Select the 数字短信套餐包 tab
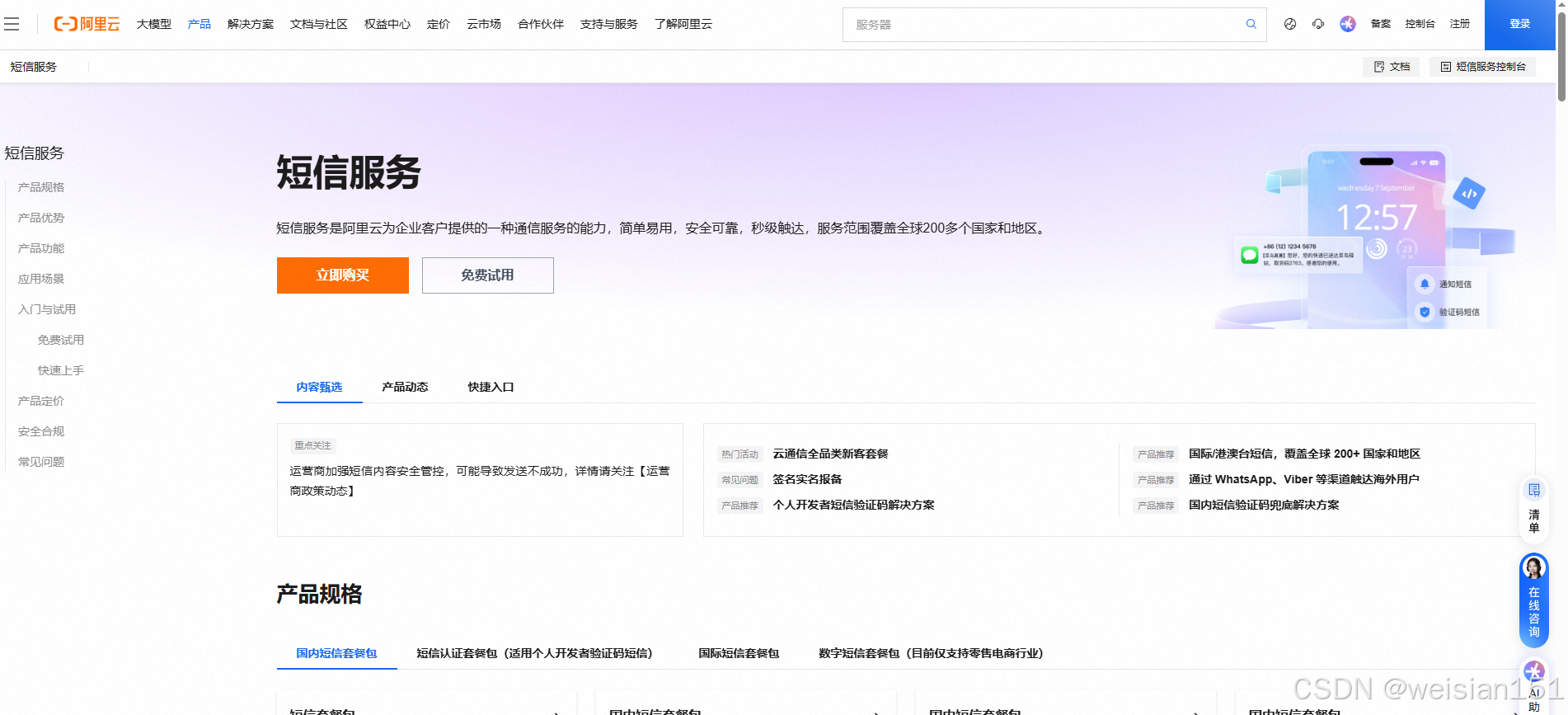The width and height of the screenshot is (1568, 715). tap(932, 653)
